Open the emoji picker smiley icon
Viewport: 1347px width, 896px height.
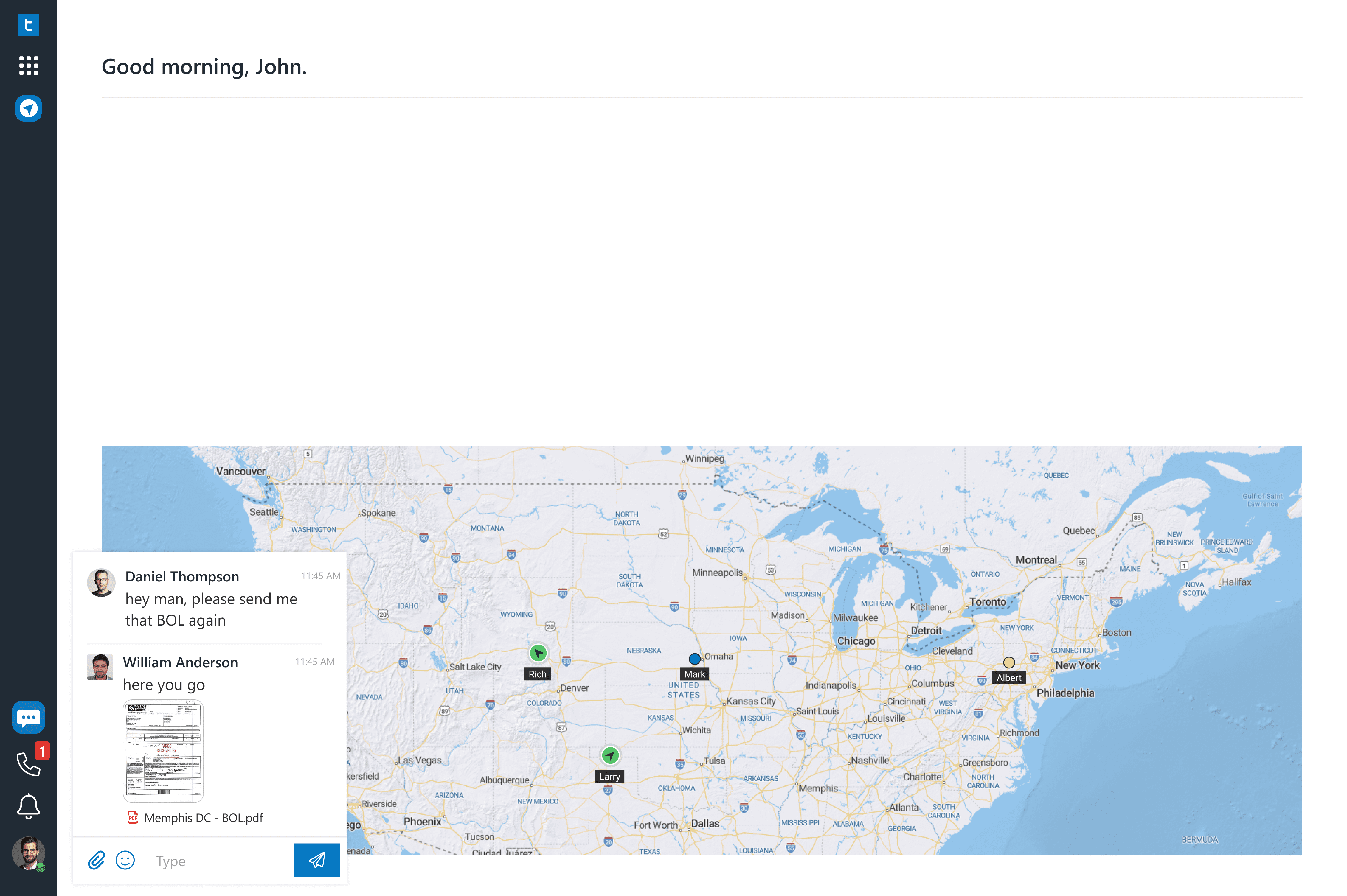[125, 860]
